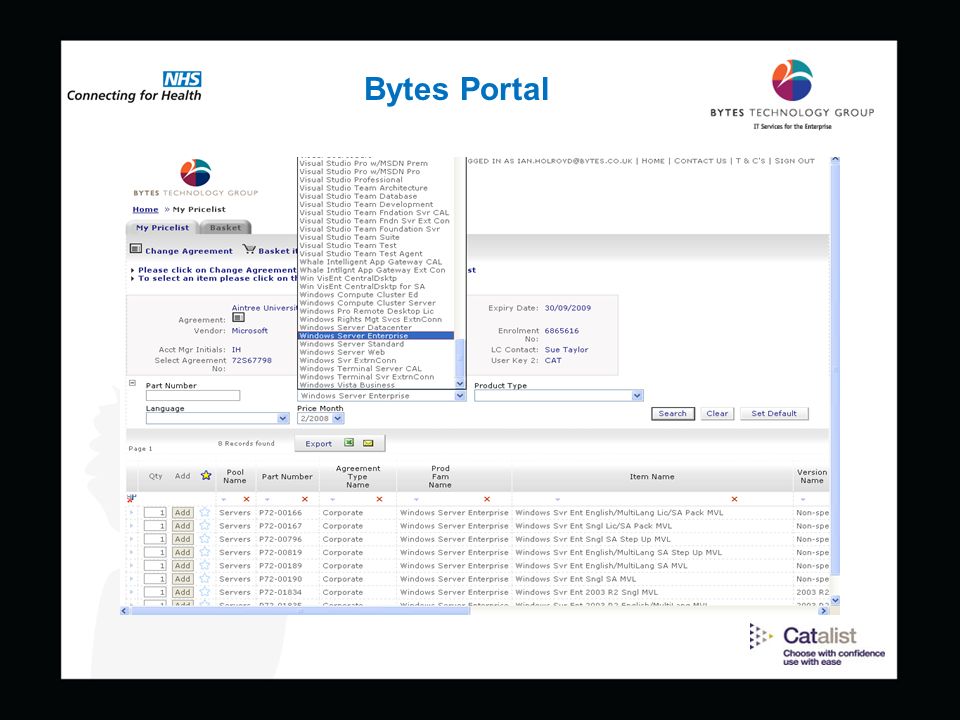This screenshot has width=960, height=720.
Task: Focus the Part Number input field
Action: (x=193, y=396)
